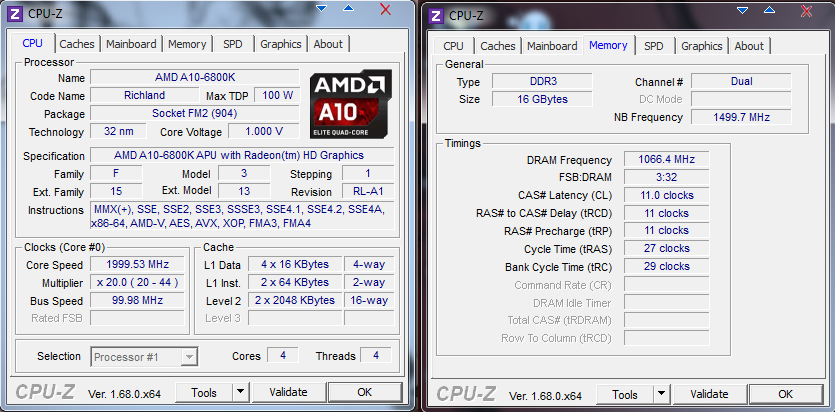Click the Instructions list field

[x=242, y=216]
